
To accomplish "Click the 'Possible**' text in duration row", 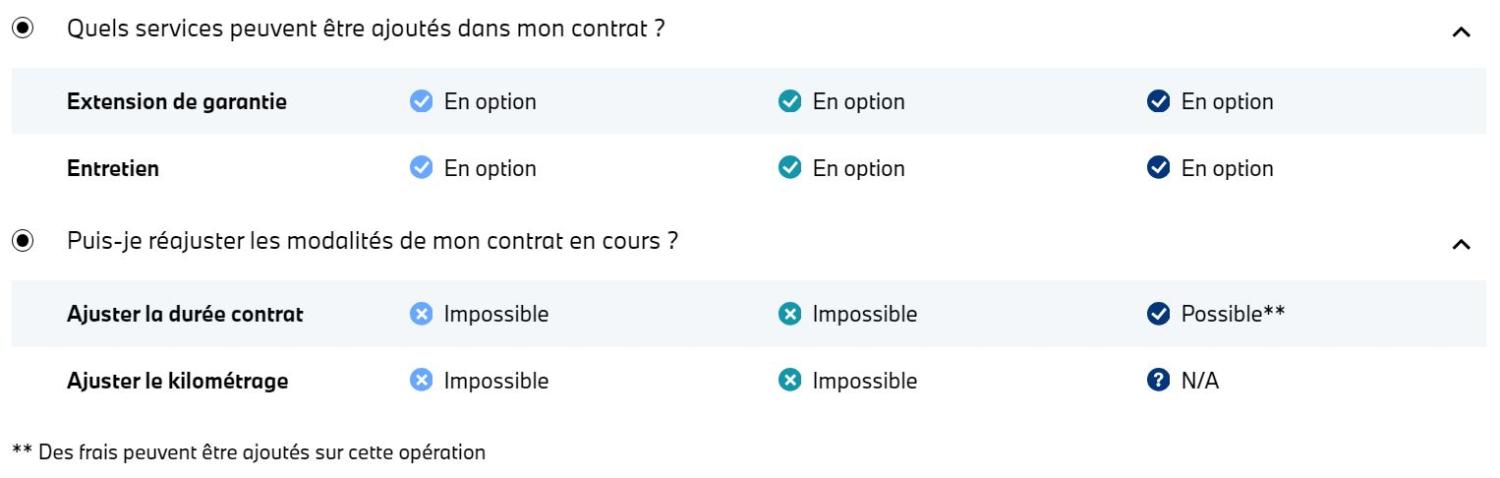I will click(1233, 314).
